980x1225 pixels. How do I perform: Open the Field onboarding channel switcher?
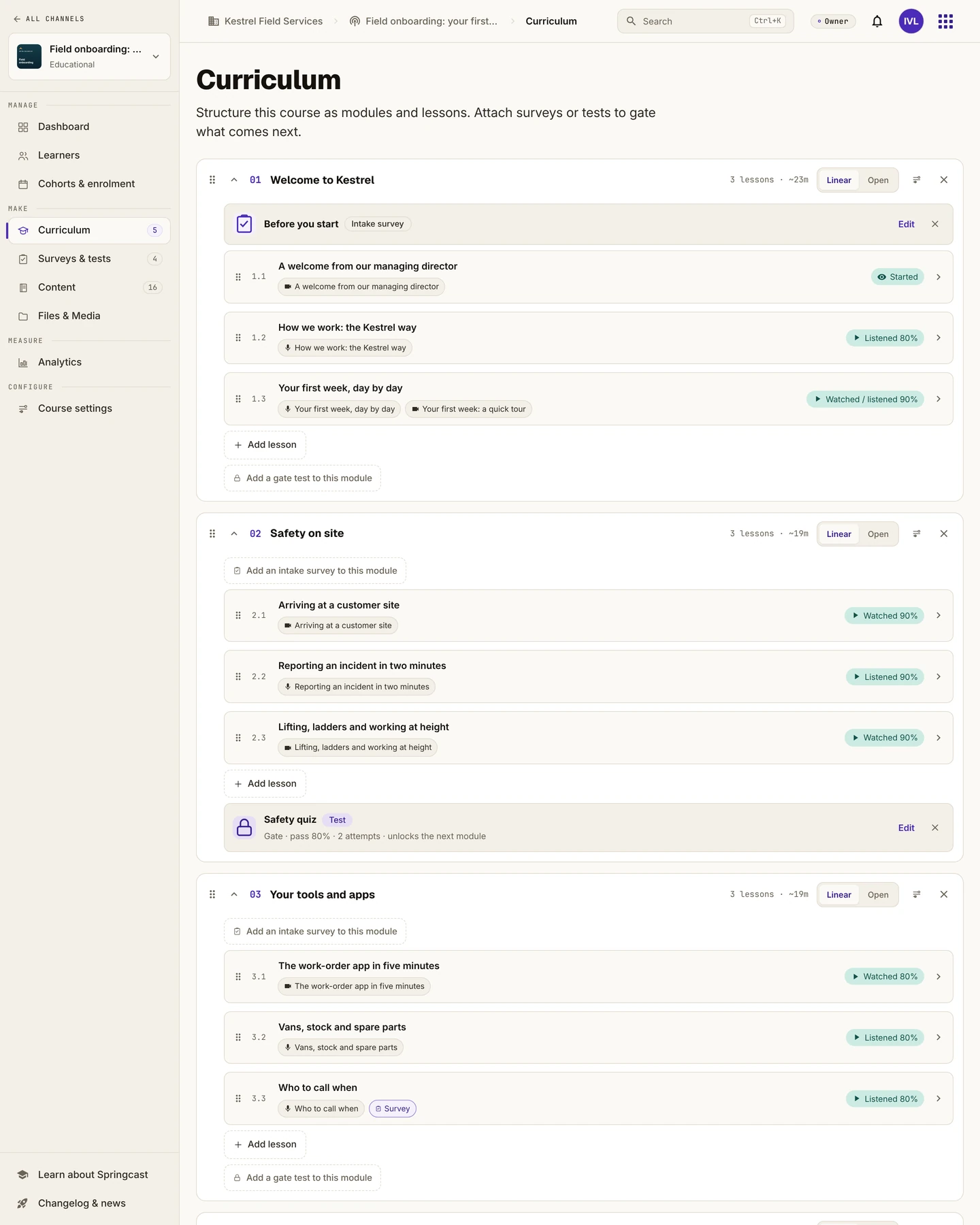tap(89, 56)
